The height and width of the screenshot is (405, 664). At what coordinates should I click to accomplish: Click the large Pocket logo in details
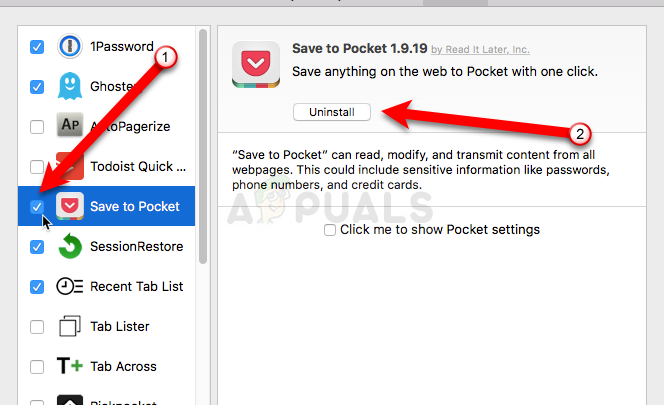tap(256, 66)
